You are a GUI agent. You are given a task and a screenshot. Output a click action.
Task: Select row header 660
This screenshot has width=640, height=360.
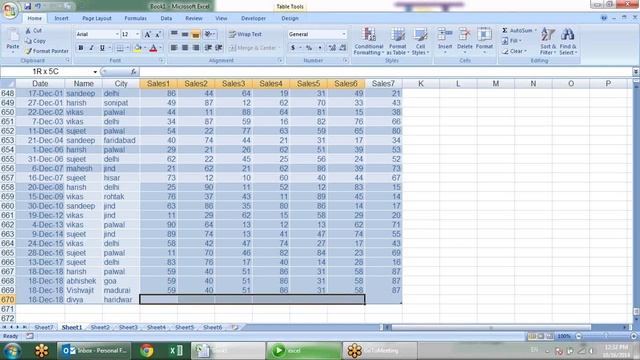7,206
